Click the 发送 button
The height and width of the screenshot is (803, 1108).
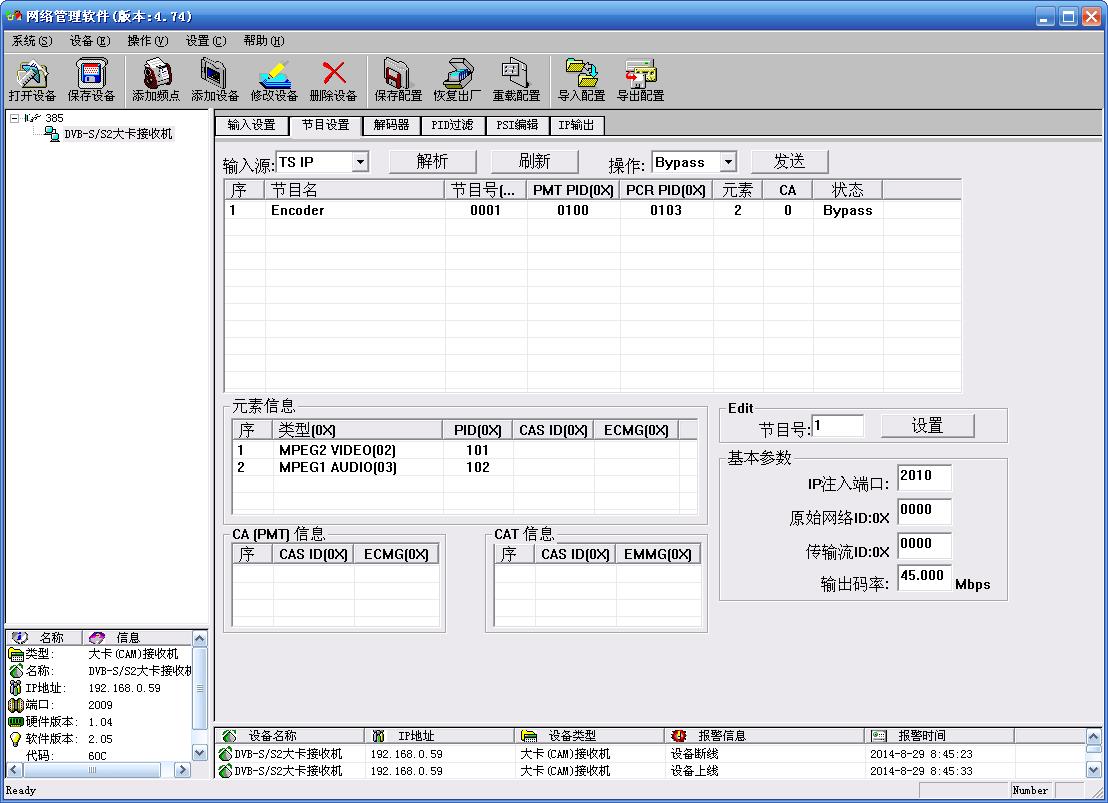pyautogui.click(x=789, y=162)
